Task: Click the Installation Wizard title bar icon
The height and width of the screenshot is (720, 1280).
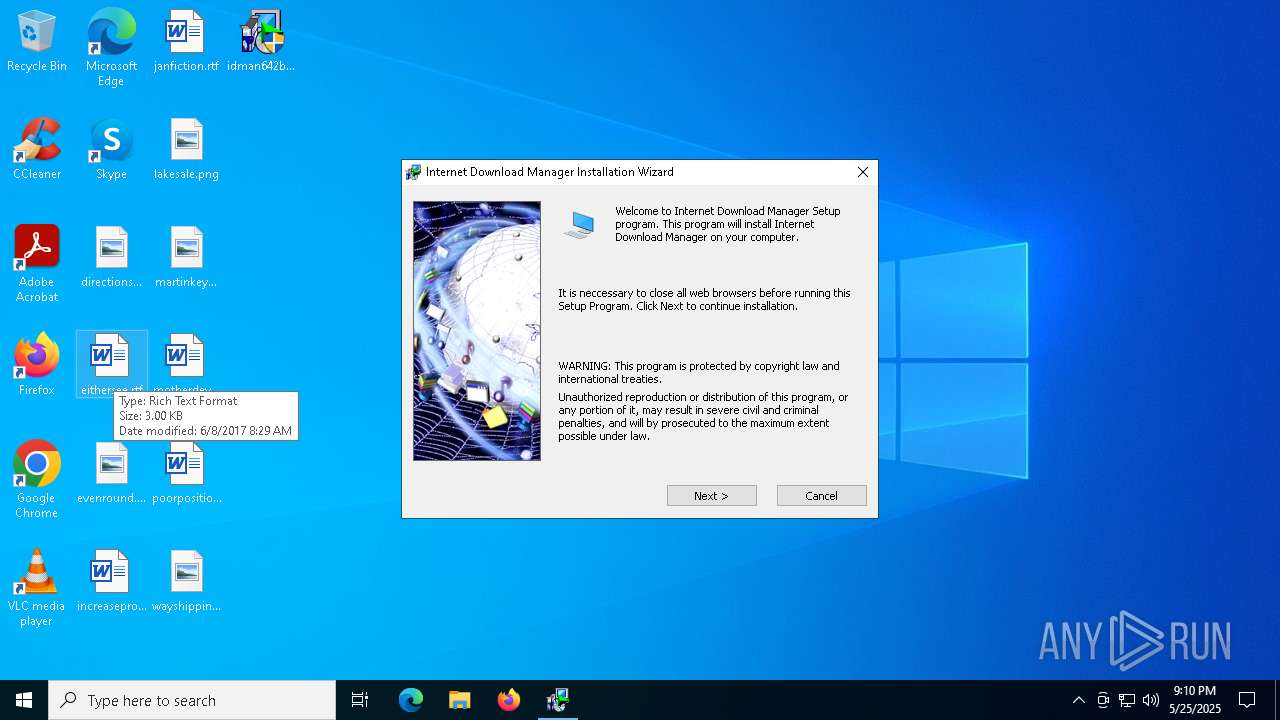Action: pyautogui.click(x=414, y=172)
